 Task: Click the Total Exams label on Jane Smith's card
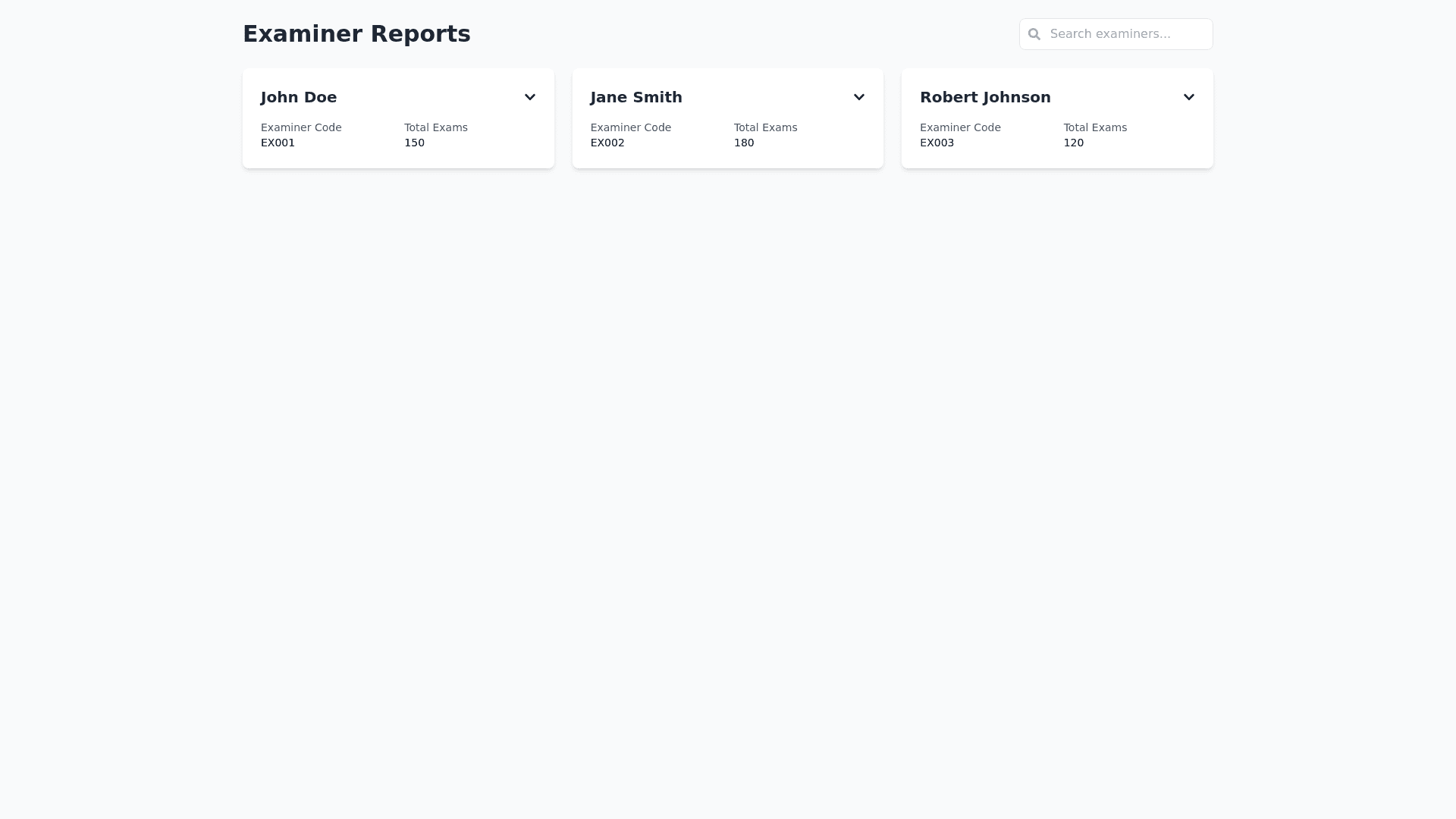765,127
